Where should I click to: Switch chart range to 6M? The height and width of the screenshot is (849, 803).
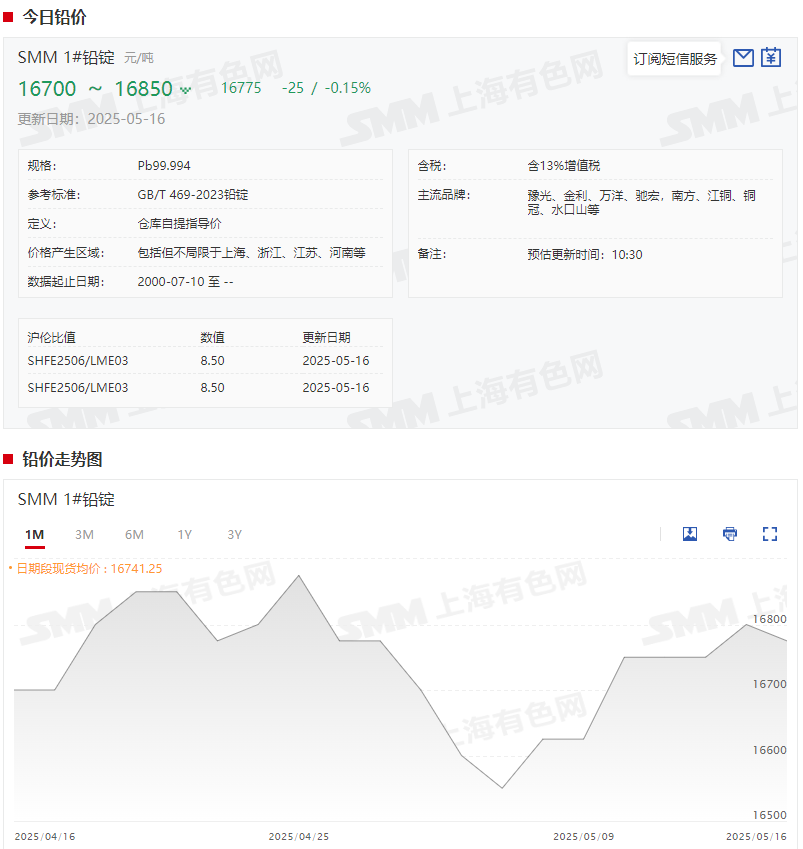tap(134, 535)
